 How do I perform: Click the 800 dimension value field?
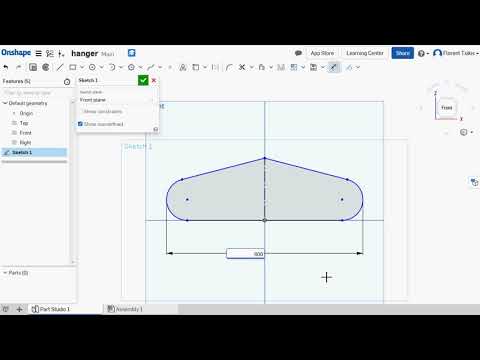pyautogui.click(x=245, y=254)
